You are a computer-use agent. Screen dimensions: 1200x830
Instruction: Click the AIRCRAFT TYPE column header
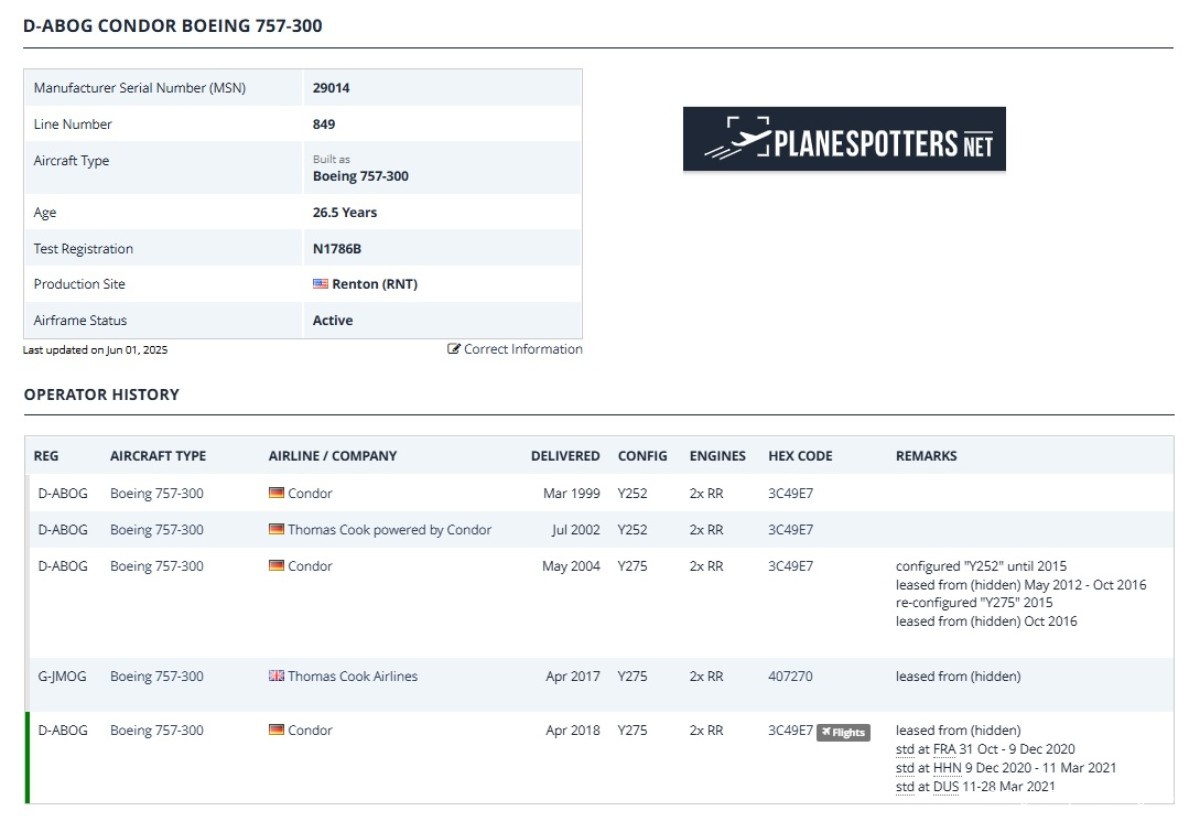158,456
